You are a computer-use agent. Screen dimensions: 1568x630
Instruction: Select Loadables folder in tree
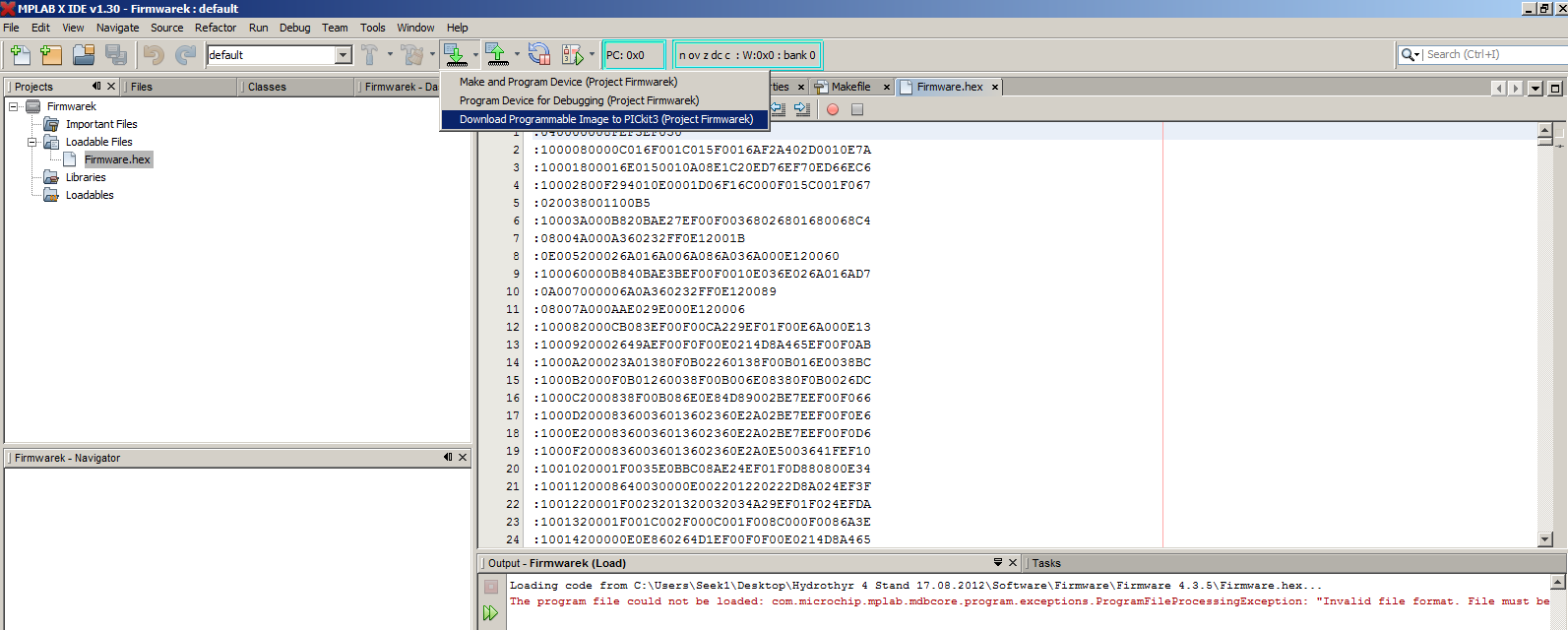pyautogui.click(x=90, y=195)
